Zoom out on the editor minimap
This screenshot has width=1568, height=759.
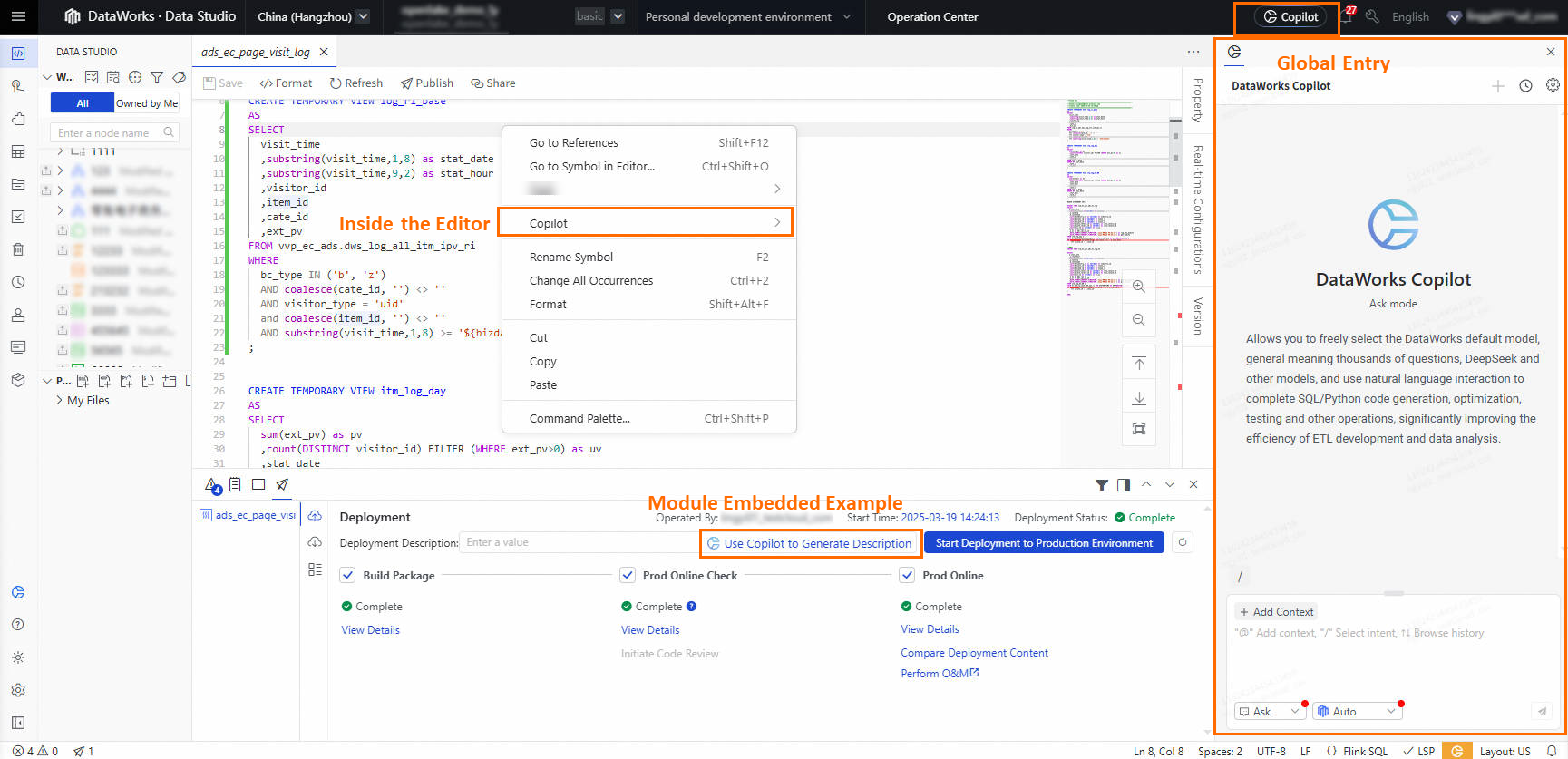[x=1139, y=320]
